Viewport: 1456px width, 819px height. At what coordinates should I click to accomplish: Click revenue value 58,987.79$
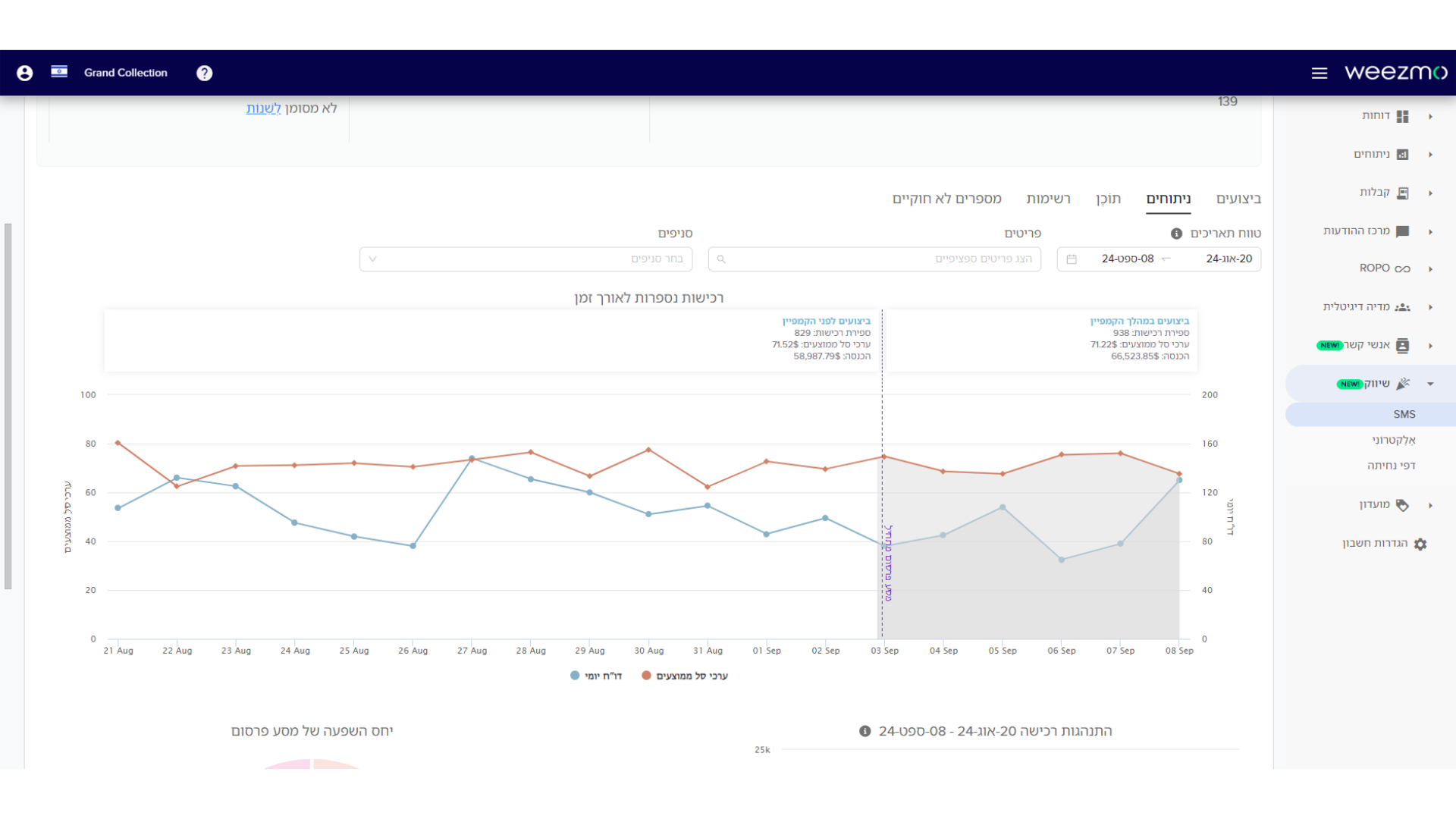pyautogui.click(x=817, y=356)
